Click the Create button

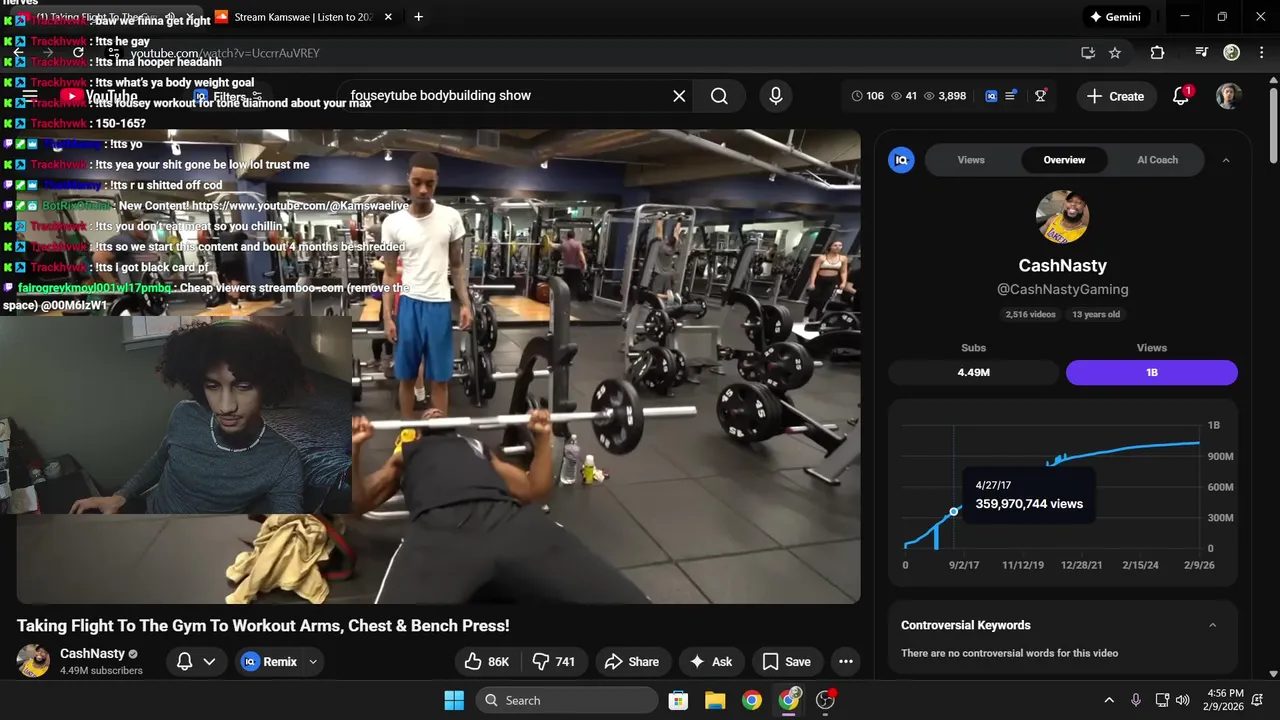click(x=1115, y=96)
